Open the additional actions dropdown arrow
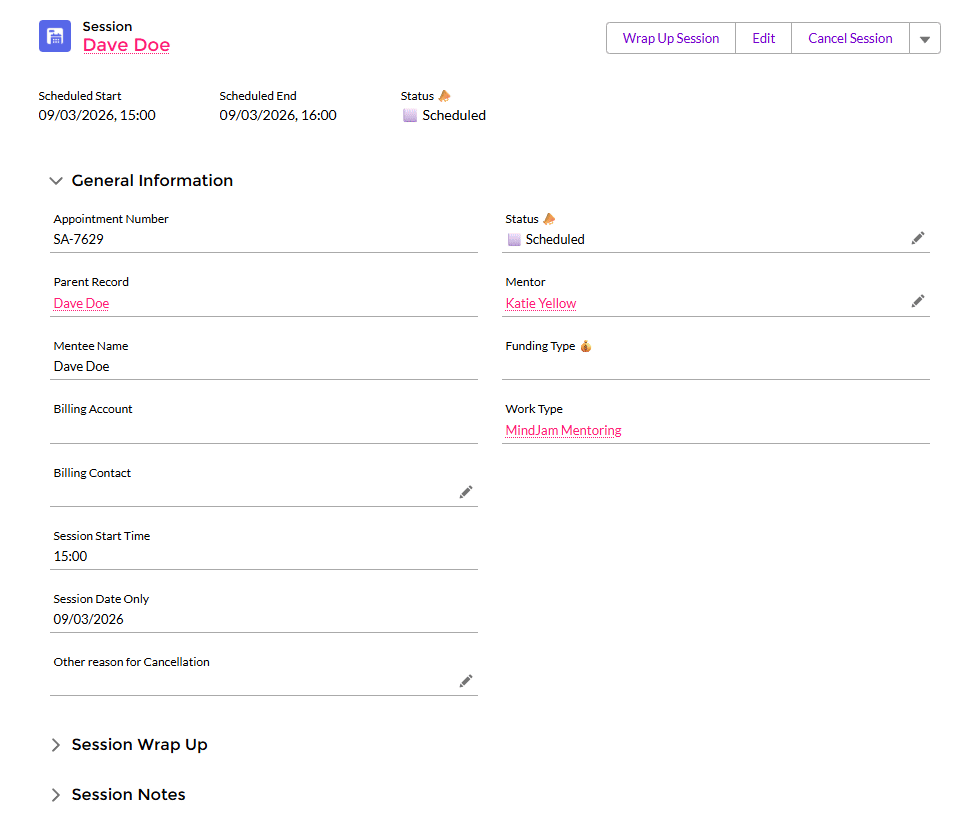This screenshot has height=836, width=973. pos(924,38)
